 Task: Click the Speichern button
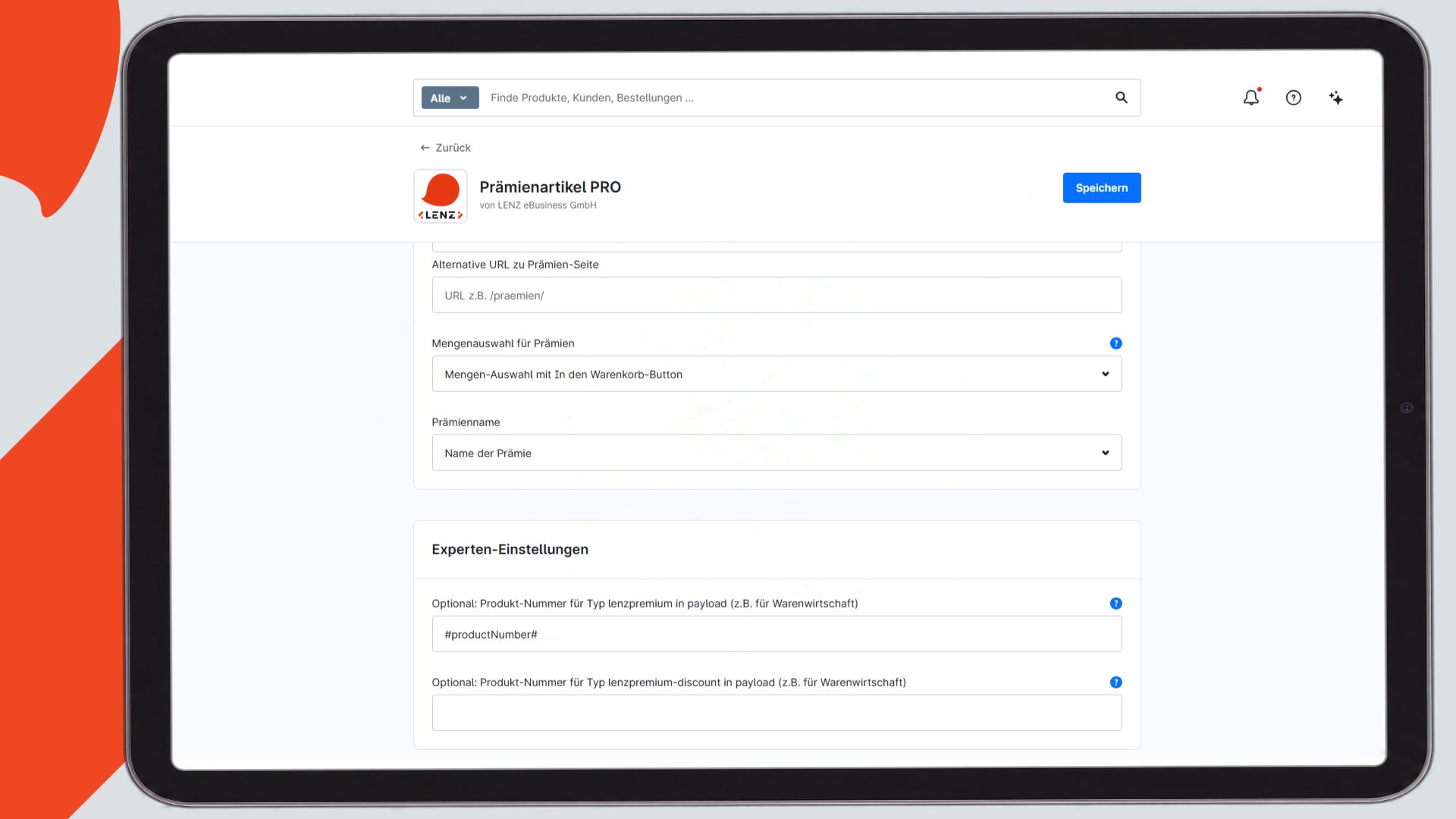click(1102, 188)
